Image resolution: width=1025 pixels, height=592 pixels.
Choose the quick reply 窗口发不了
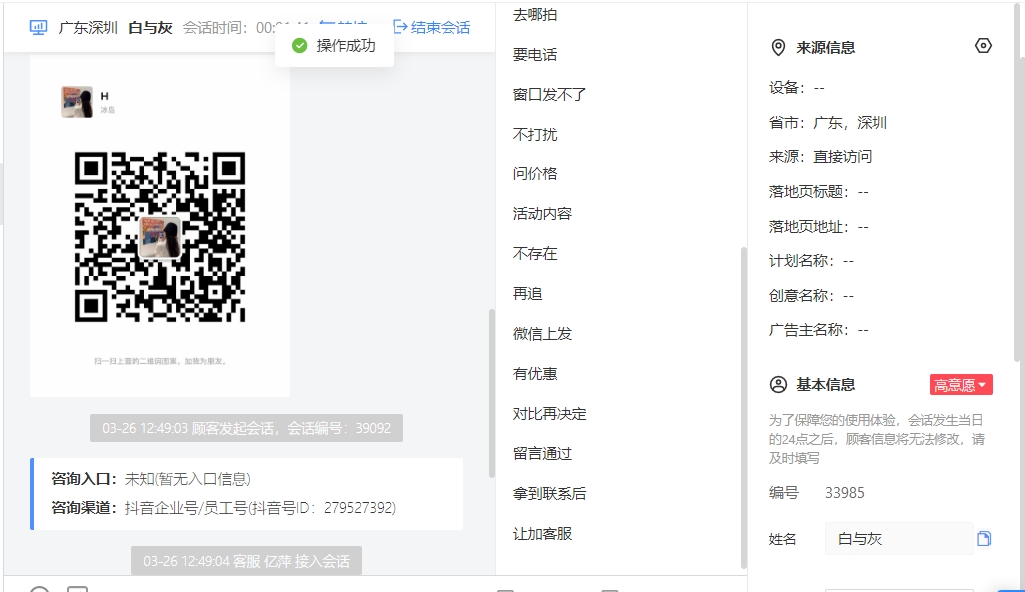549,95
